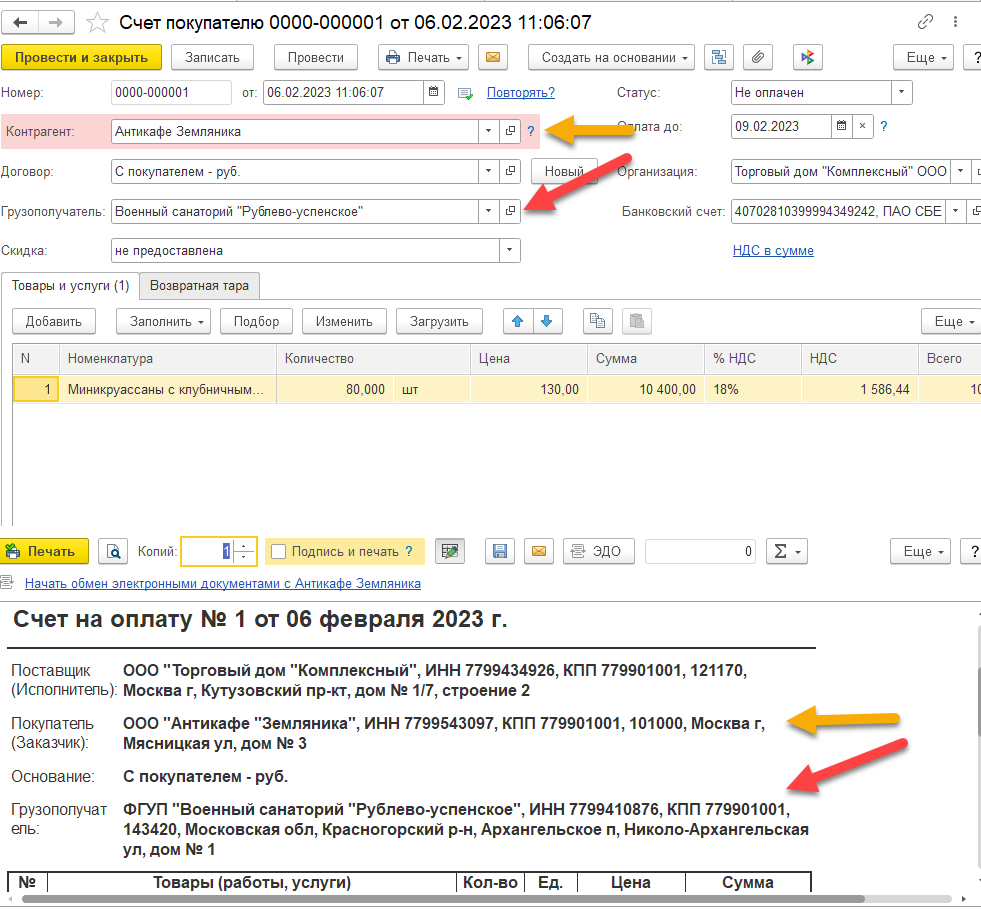
Task: Move the table row up with blue arrow
Action: (x=518, y=322)
